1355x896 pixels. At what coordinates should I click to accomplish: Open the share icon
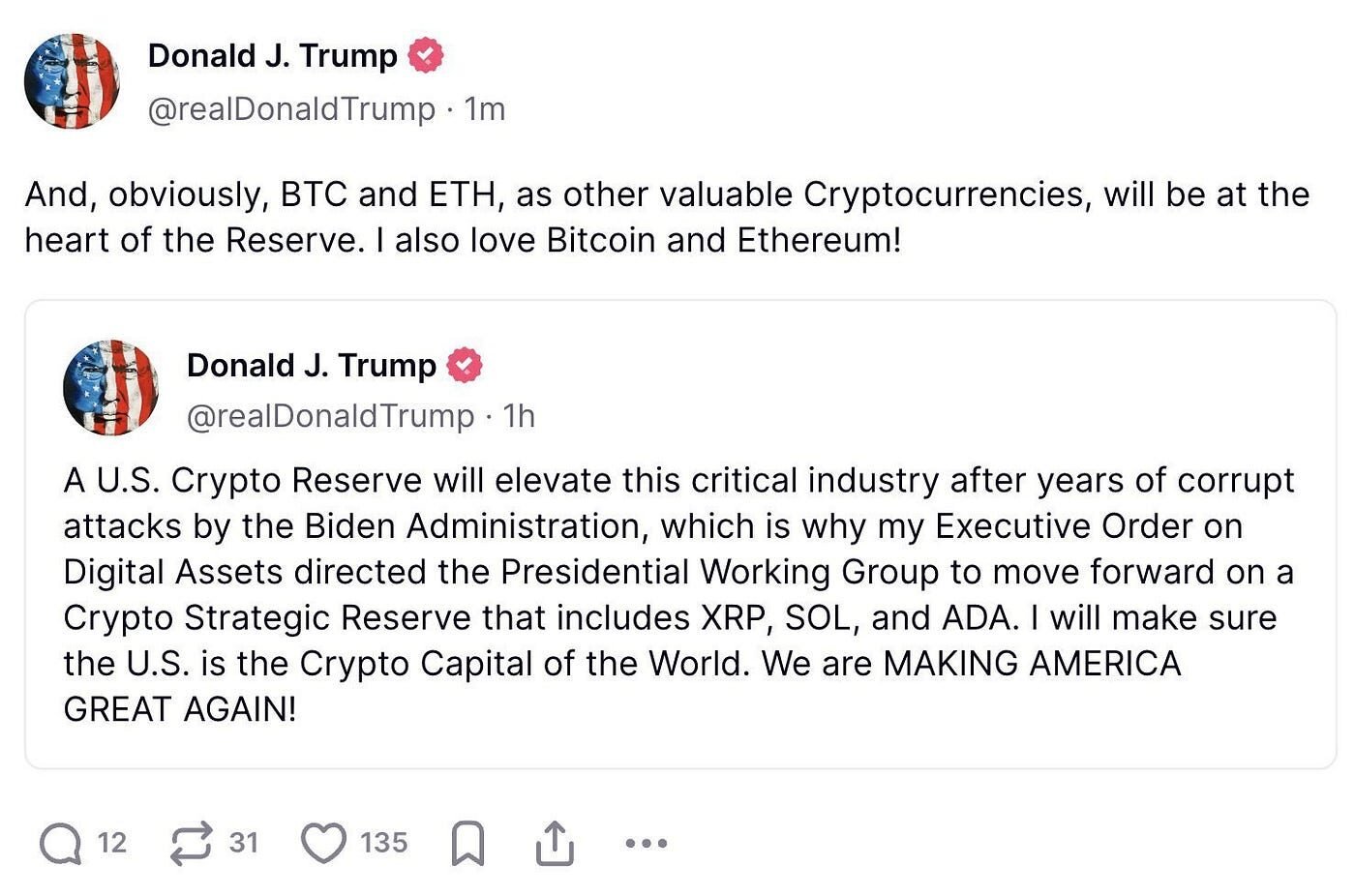click(554, 842)
